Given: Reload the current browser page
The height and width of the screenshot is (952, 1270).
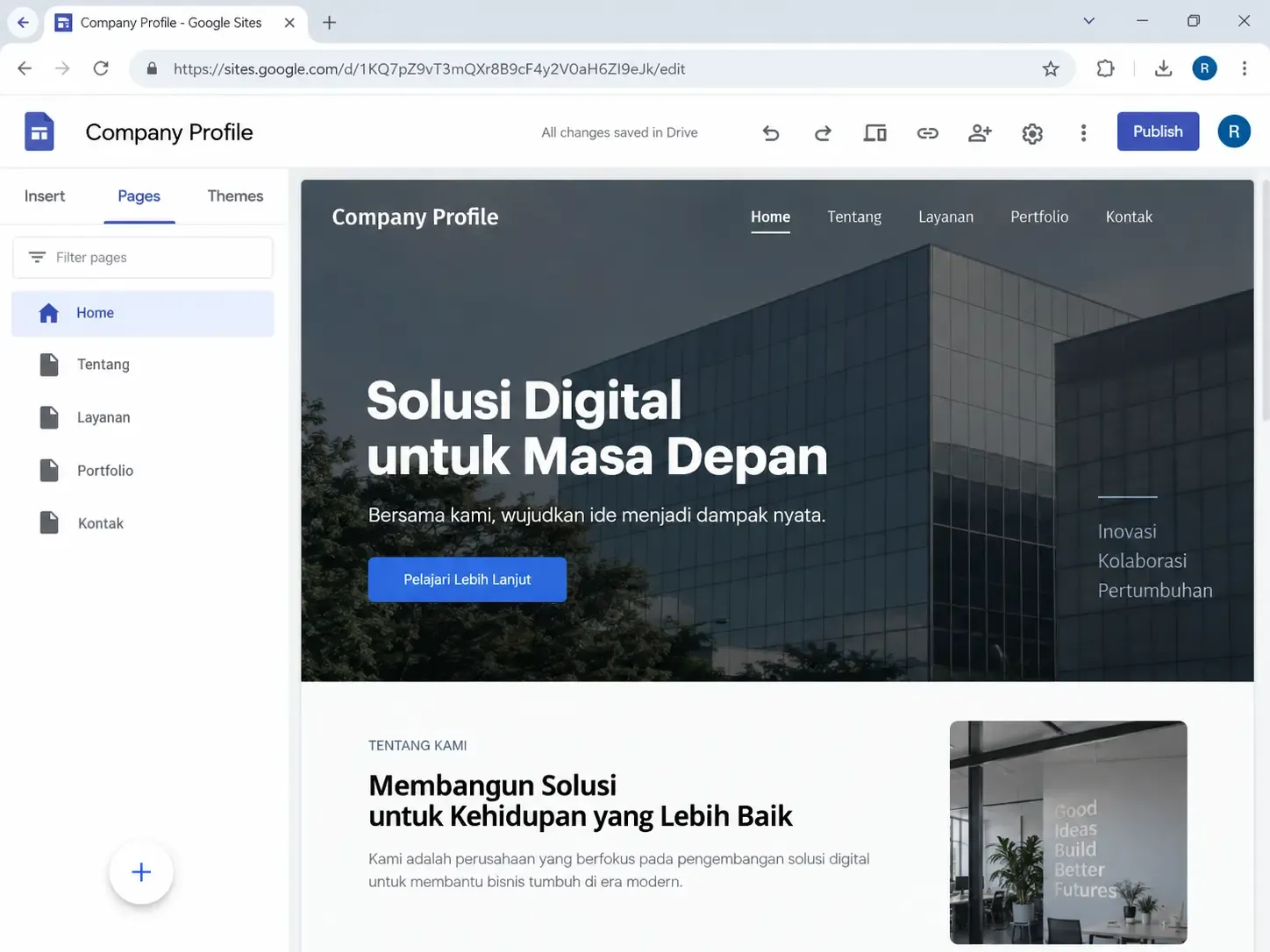Looking at the screenshot, I should [101, 68].
